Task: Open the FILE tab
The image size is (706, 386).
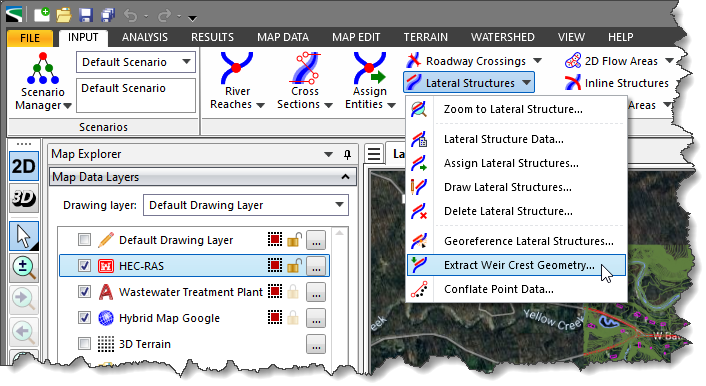Action: [x=30, y=37]
